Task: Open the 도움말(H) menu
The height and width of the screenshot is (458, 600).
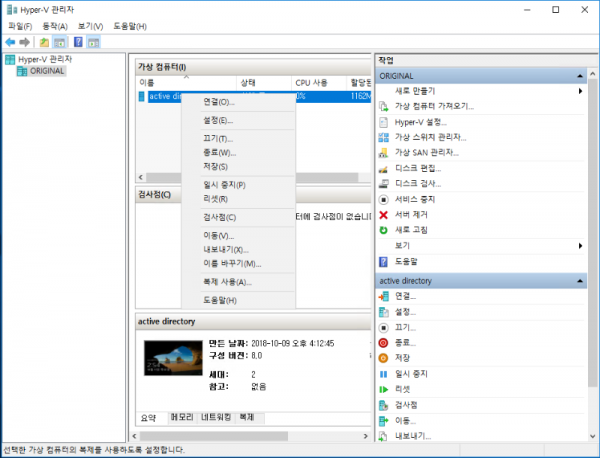Action: 130,26
